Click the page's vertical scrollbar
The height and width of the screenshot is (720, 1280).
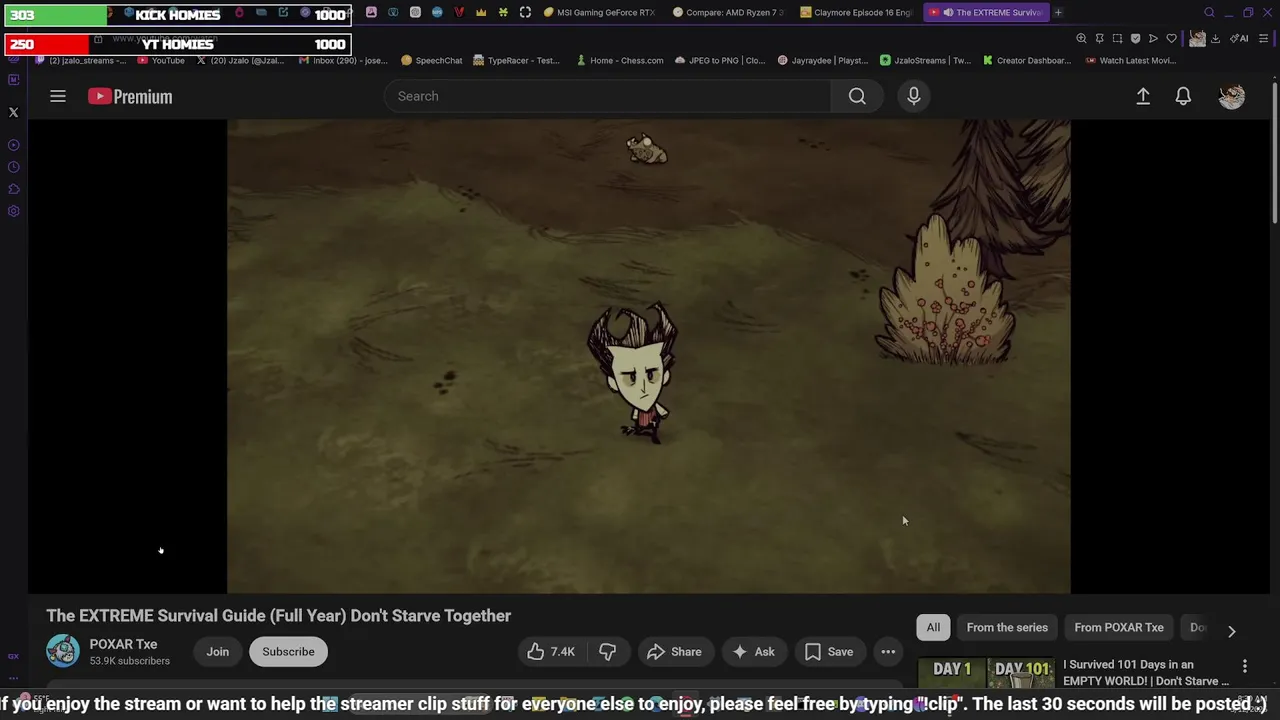pos(1275,155)
